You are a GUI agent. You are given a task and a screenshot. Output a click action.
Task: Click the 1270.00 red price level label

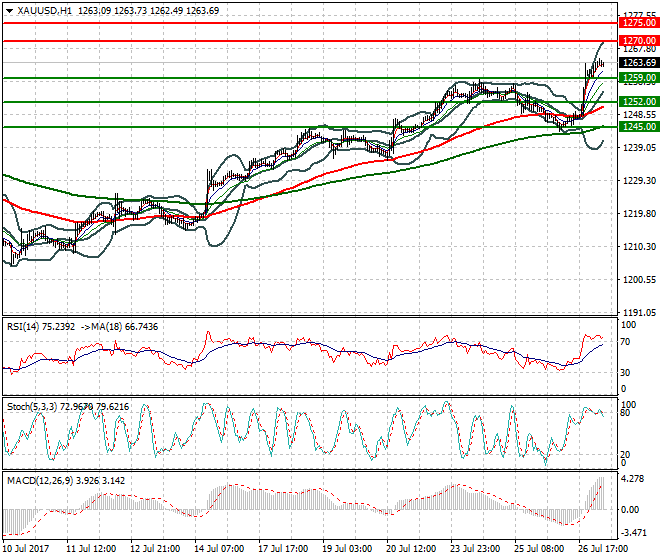[x=639, y=41]
